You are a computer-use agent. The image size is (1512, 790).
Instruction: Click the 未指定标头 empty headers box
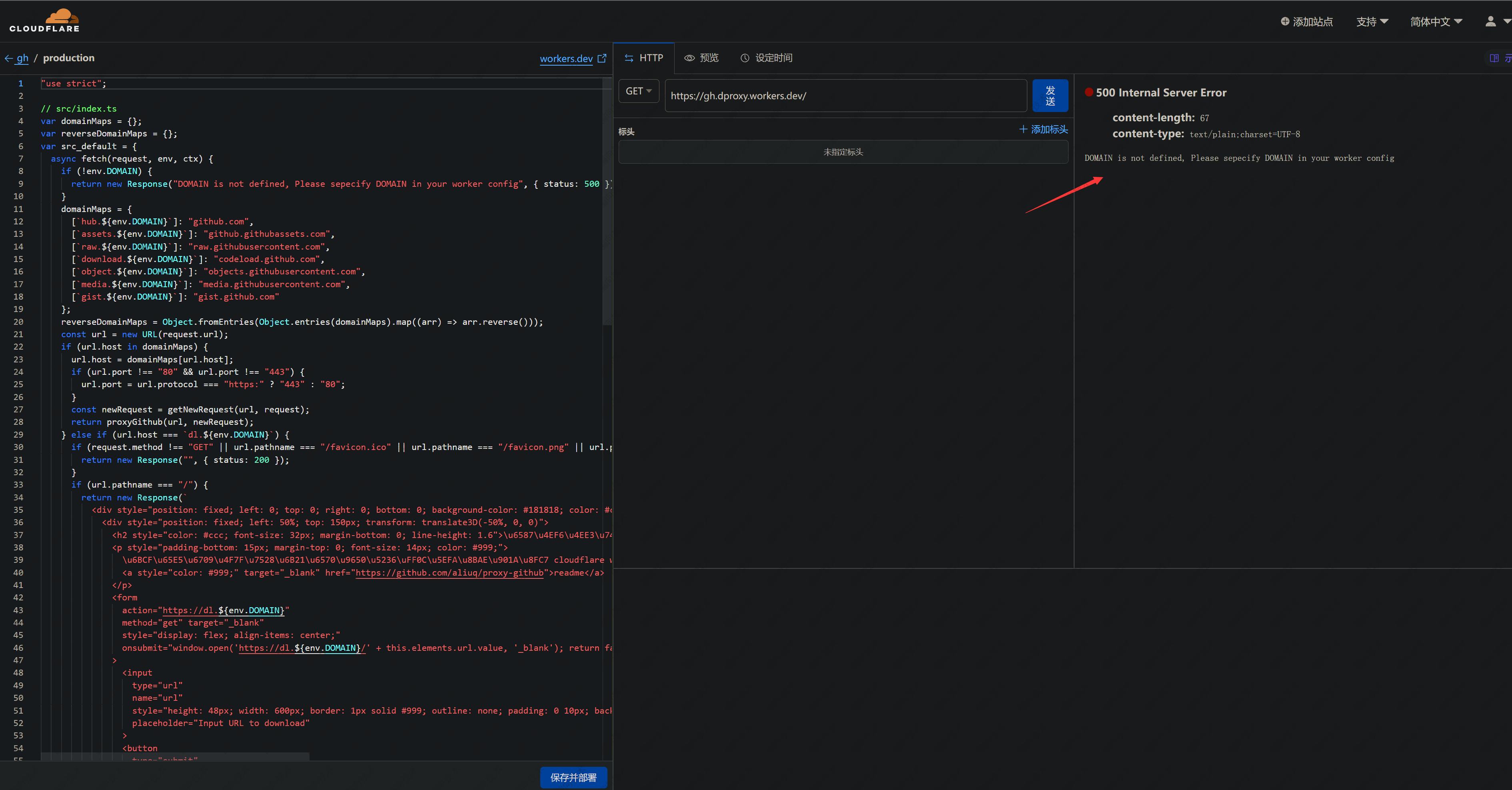pos(843,152)
